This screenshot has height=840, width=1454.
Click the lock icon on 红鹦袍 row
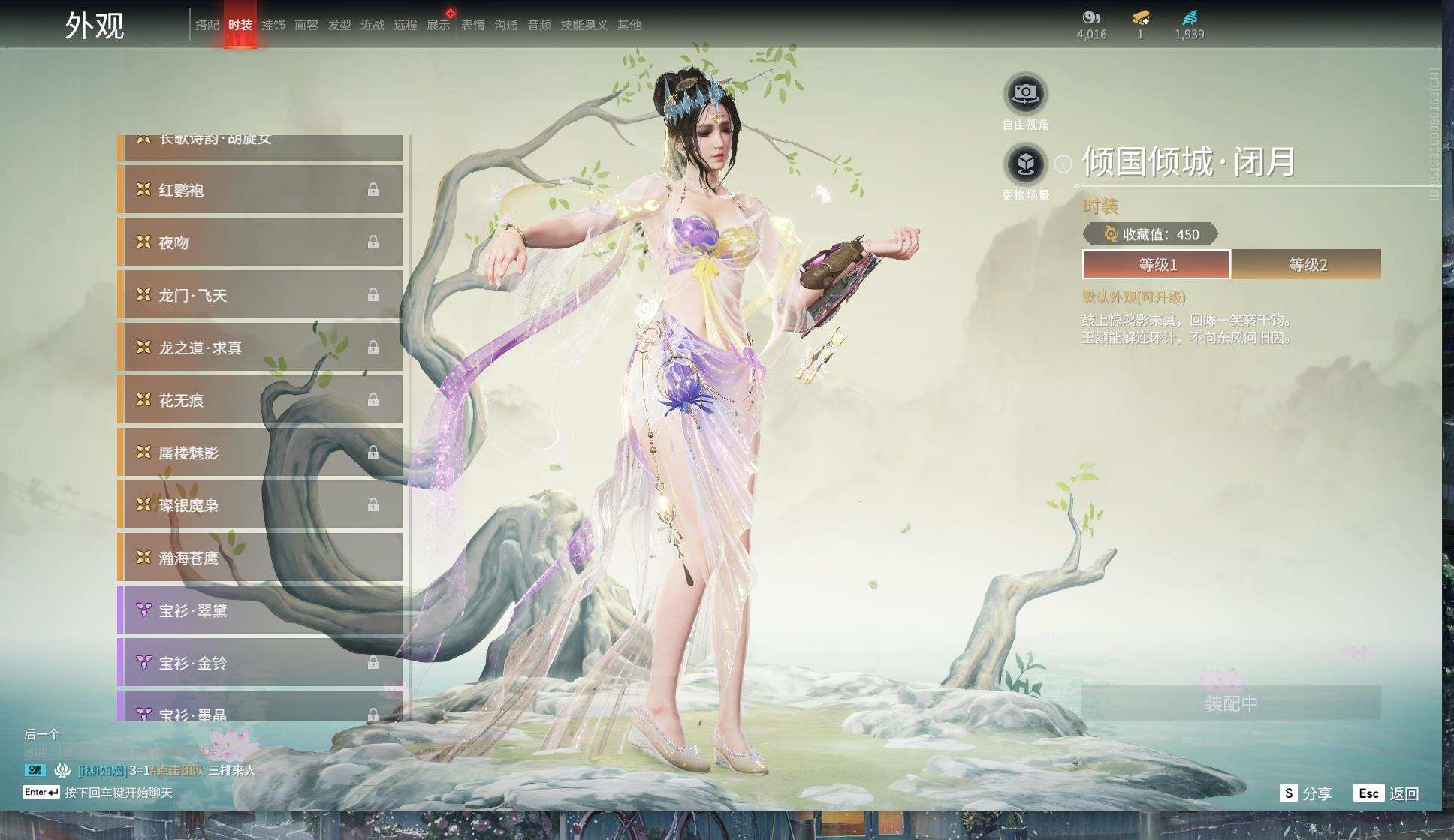[373, 190]
